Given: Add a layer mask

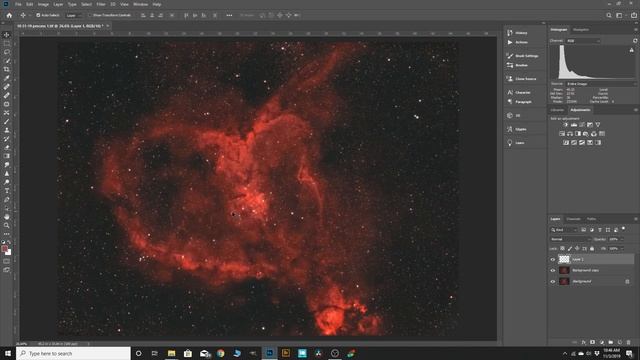Looking at the screenshot, I should pyautogui.click(x=593, y=342).
